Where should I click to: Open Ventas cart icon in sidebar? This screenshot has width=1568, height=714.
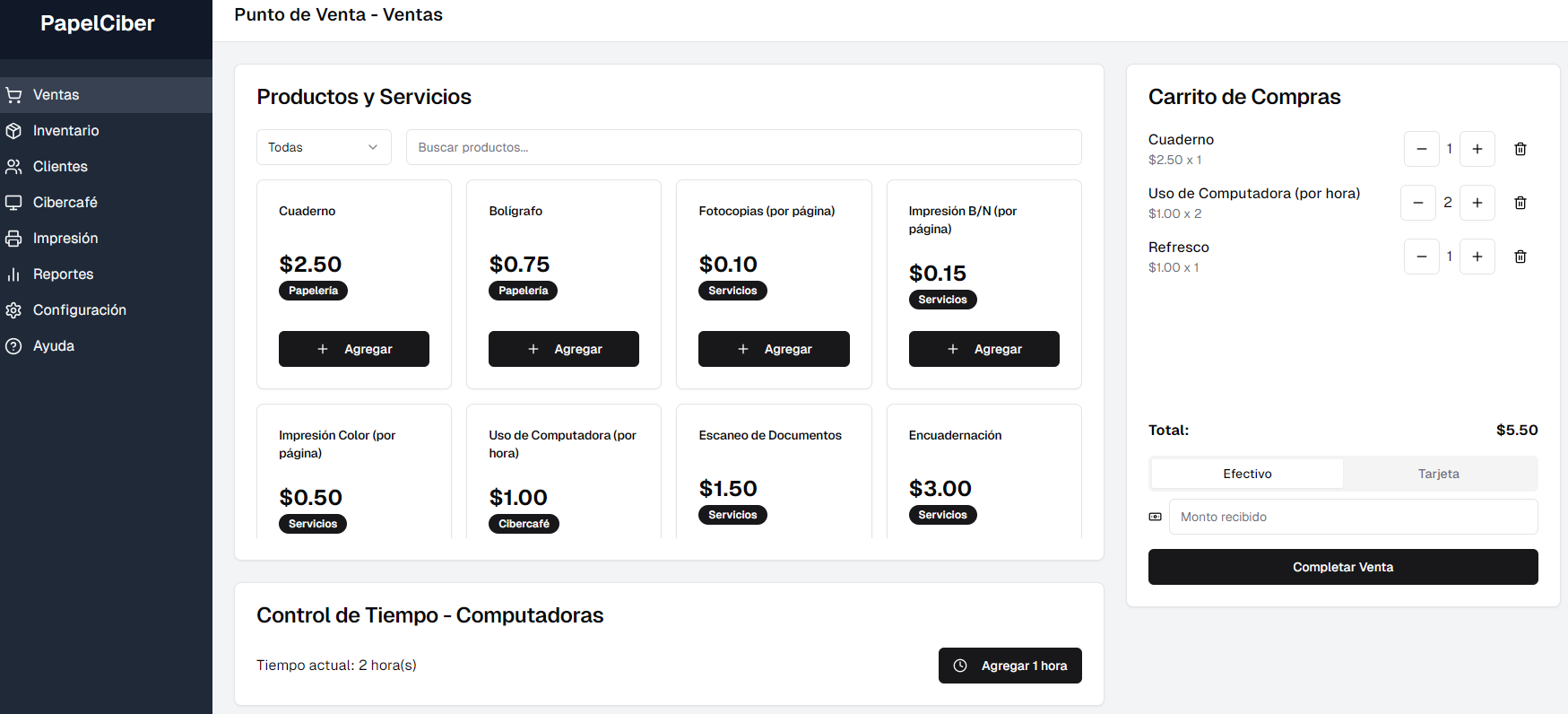(x=13, y=95)
